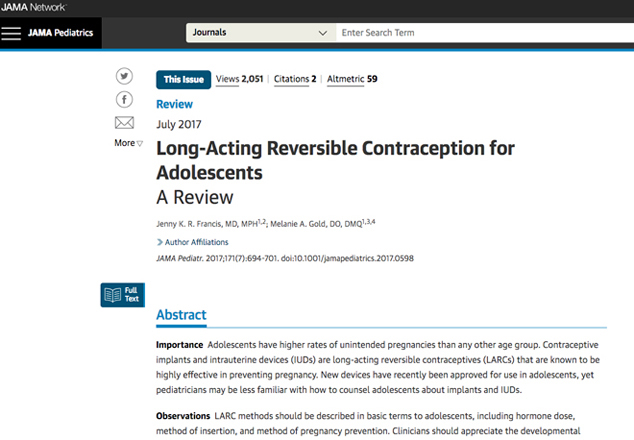Image resolution: width=634 pixels, height=440 pixels.
Task: Open the Citations 2 link
Action: click(295, 79)
